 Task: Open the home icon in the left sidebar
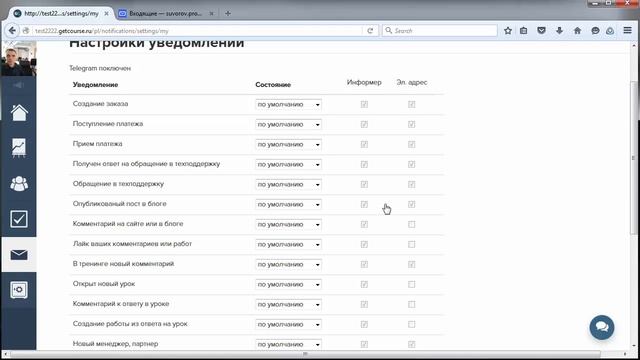click(19, 113)
